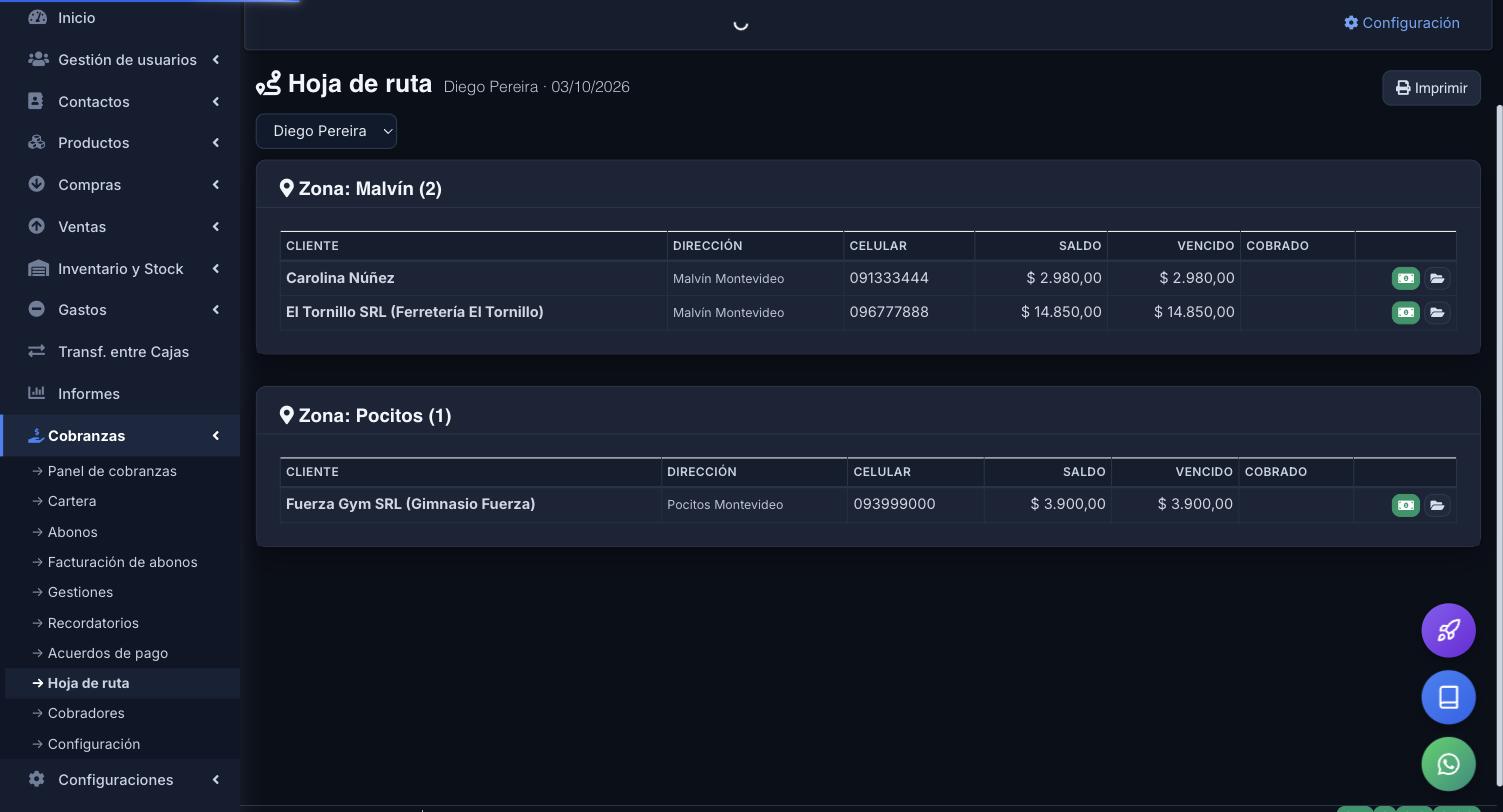The height and width of the screenshot is (812, 1503).
Task: Click the Transf. entre Cajas arrows icon
Action: click(37, 351)
